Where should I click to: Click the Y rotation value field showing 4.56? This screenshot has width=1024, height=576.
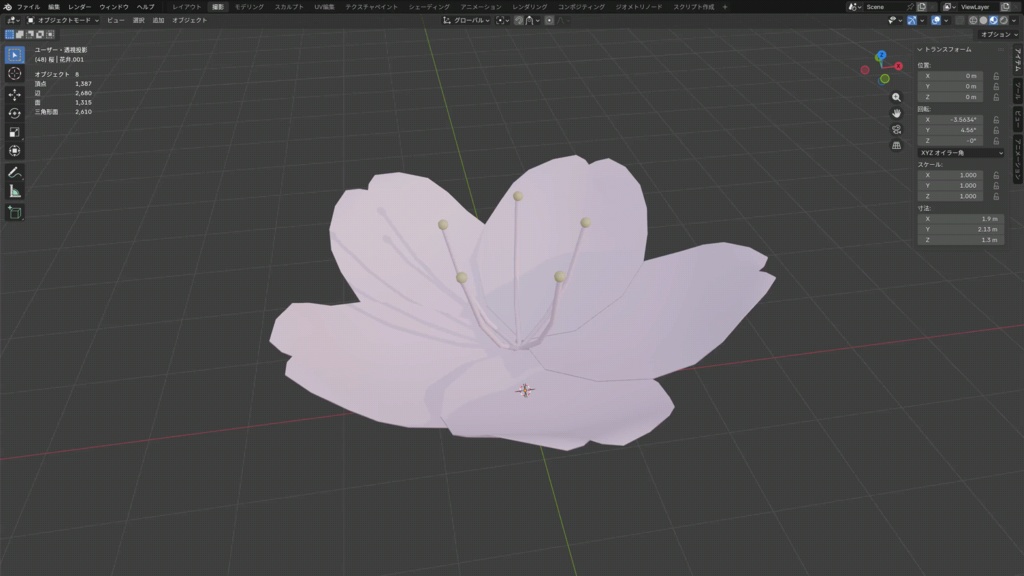tap(951, 129)
